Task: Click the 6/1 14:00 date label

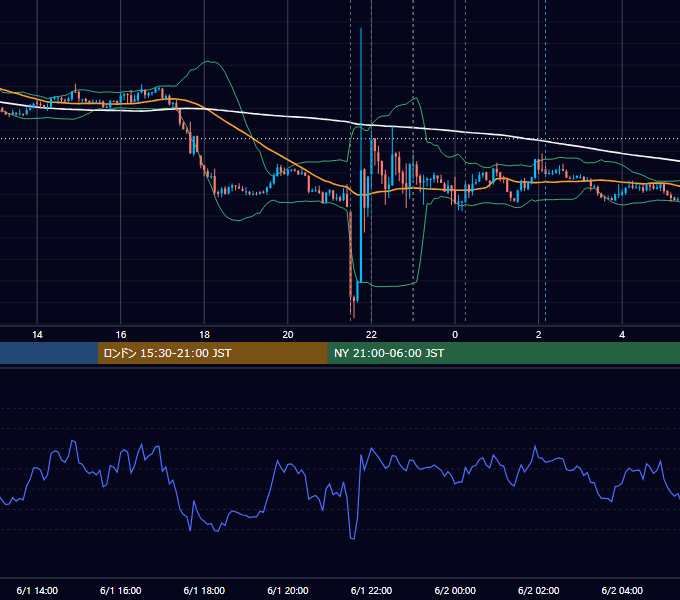Action: click(x=37, y=590)
